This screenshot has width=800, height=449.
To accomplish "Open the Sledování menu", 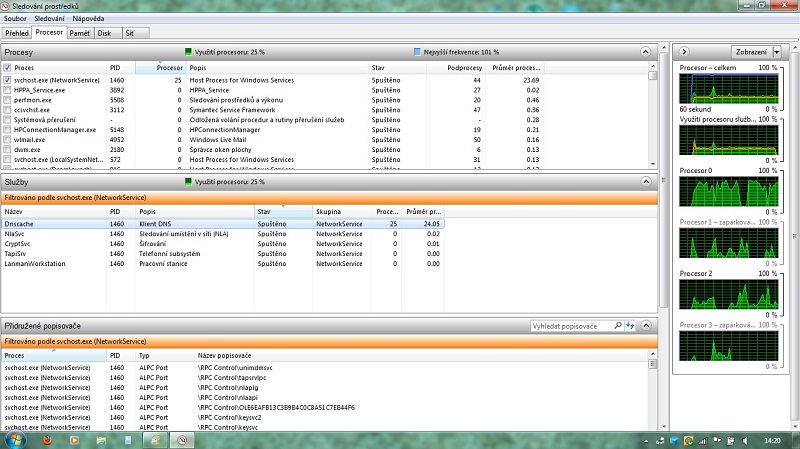I will click(x=49, y=18).
